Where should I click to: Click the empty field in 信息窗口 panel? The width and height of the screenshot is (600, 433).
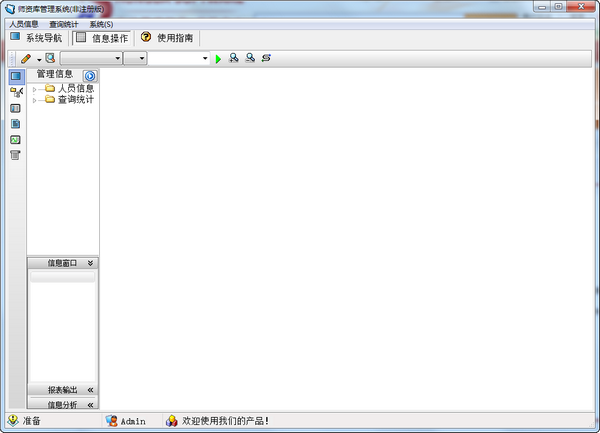tap(63, 277)
